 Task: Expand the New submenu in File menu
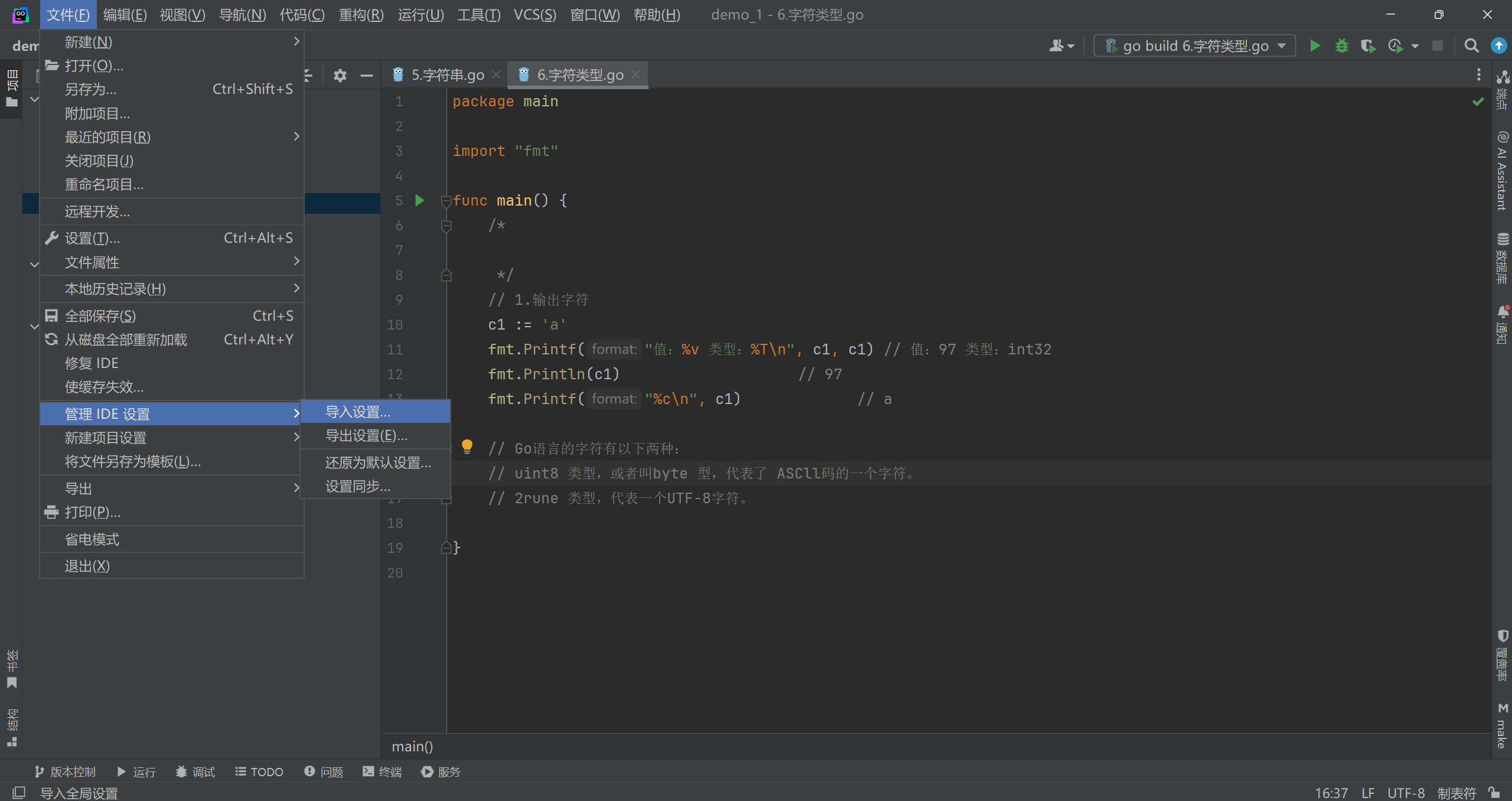[x=172, y=42]
